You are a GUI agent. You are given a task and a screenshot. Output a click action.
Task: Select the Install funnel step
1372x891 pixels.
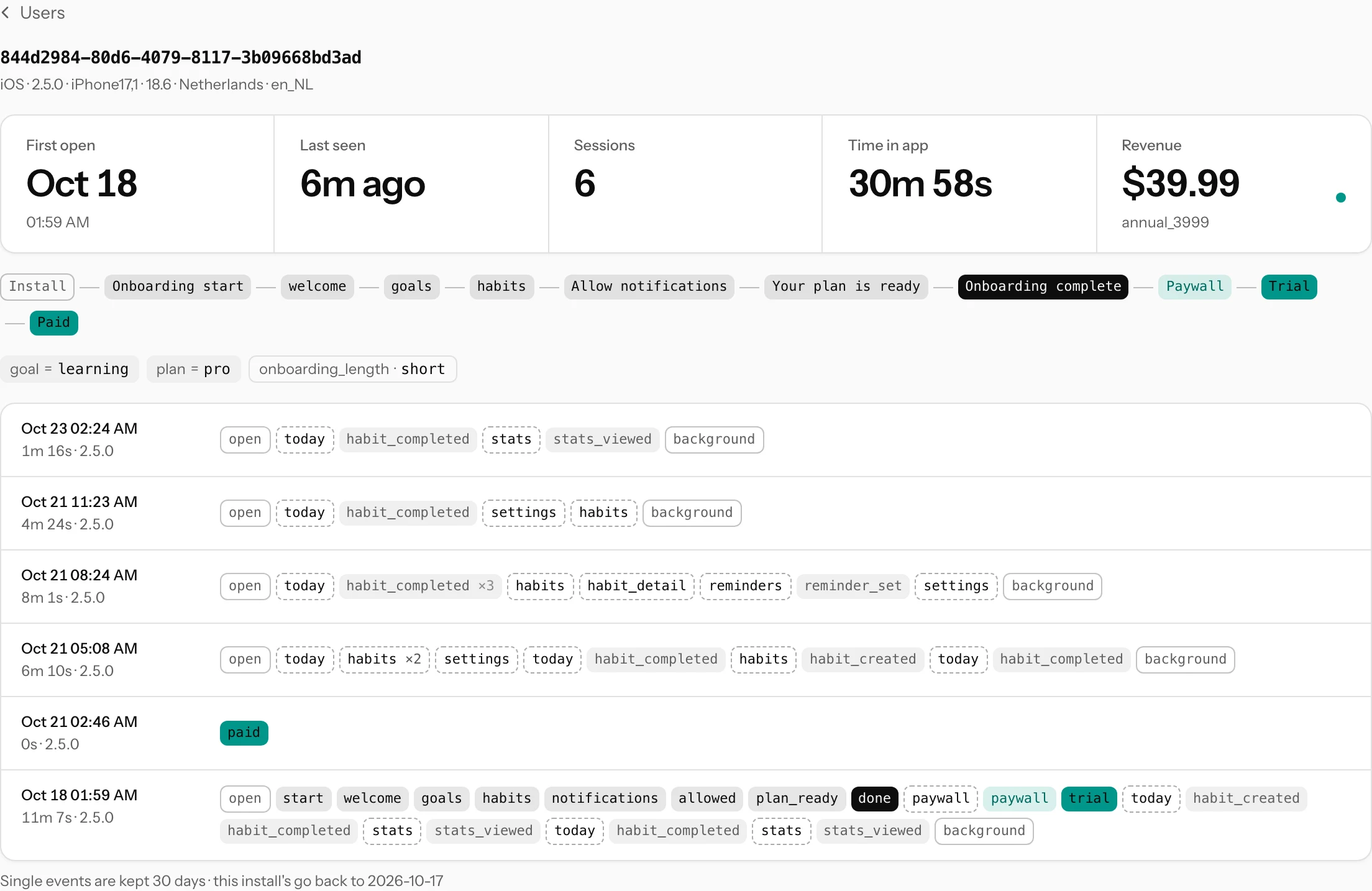pyautogui.click(x=37, y=286)
